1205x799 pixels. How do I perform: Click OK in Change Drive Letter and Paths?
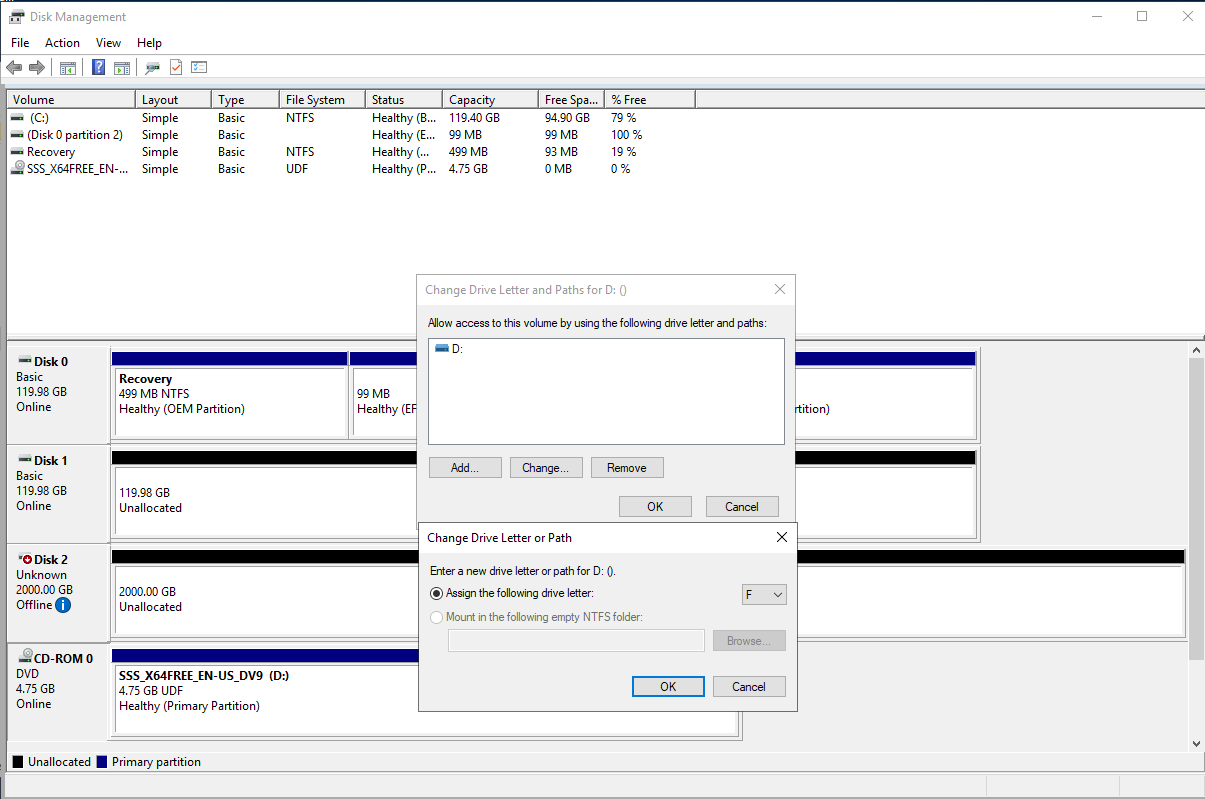tap(655, 506)
